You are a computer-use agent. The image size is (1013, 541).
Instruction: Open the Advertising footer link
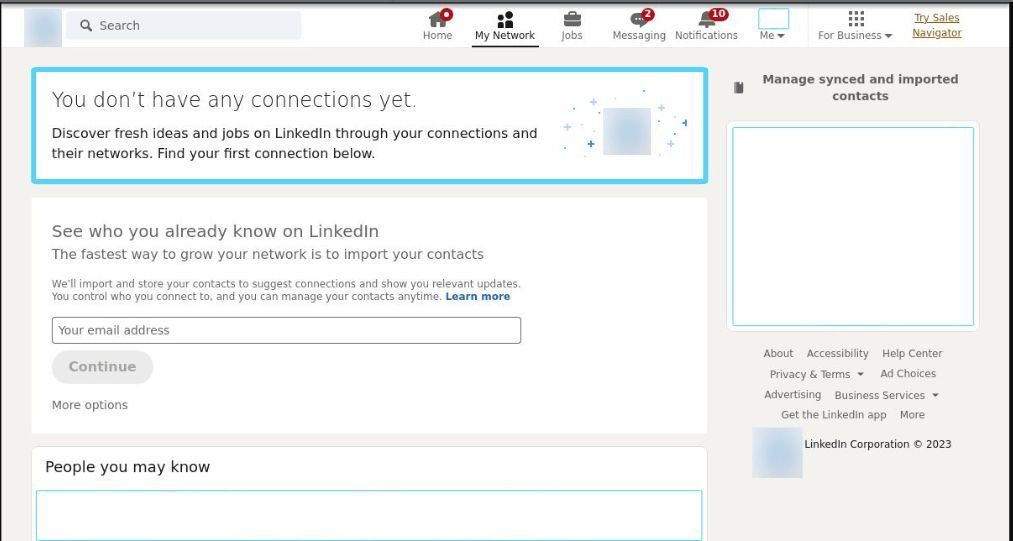[x=793, y=394]
